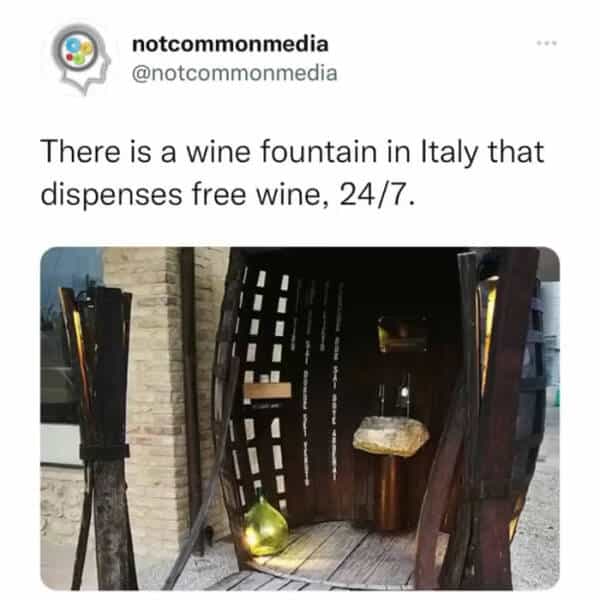
Task: Open the wine fountain photo
Action: [300, 418]
